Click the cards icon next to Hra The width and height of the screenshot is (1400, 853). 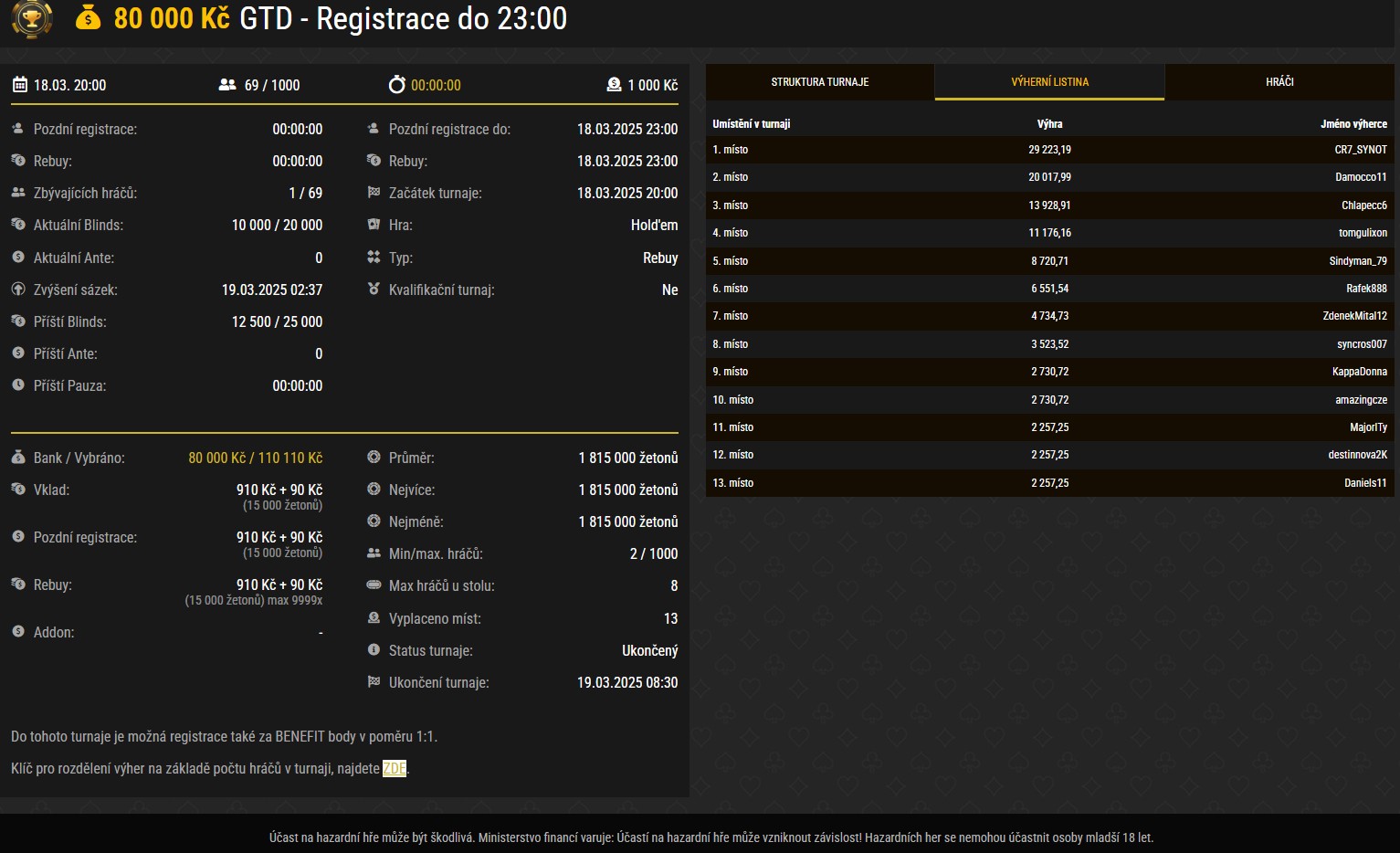(x=374, y=225)
